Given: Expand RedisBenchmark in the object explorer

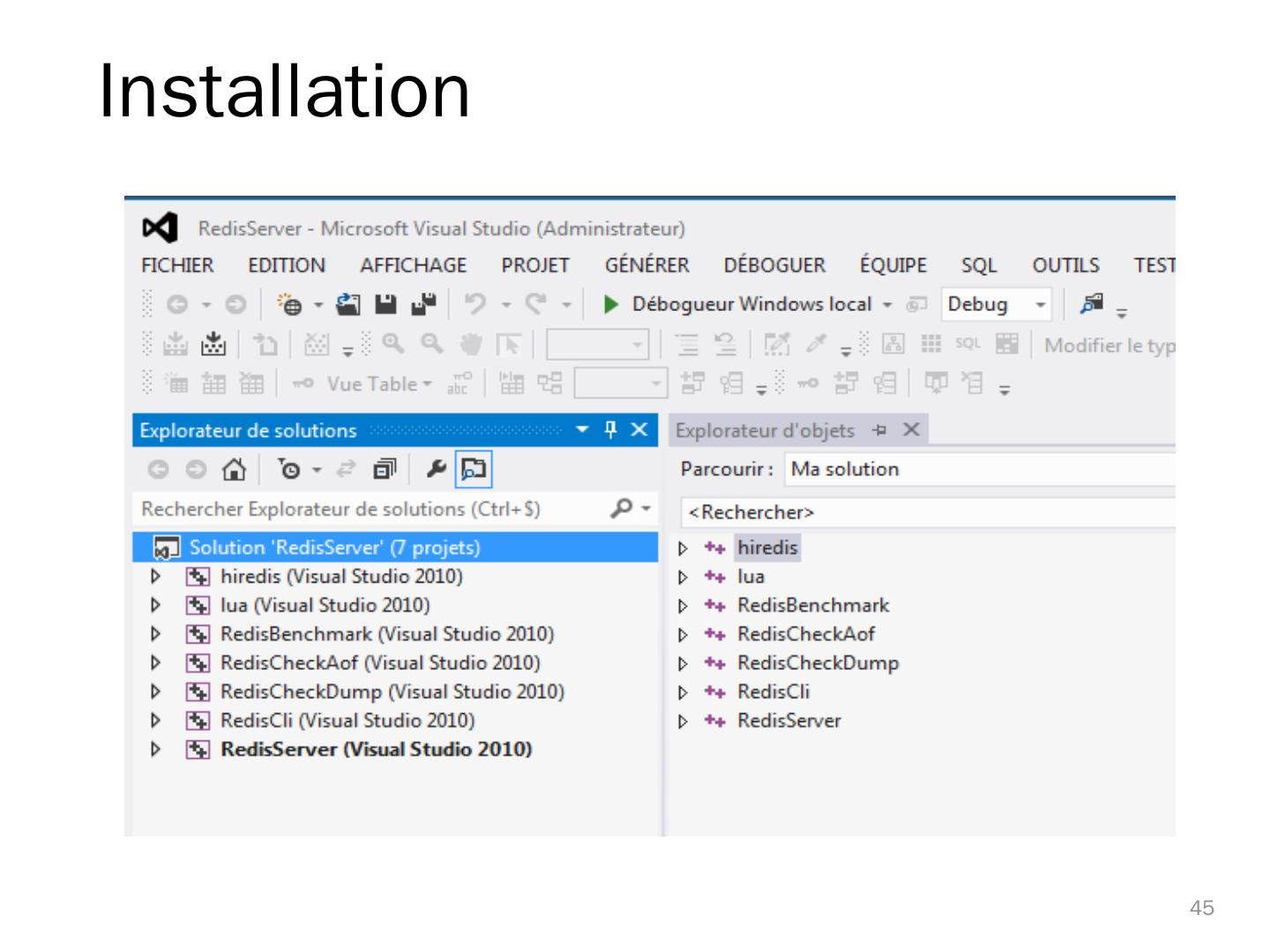Looking at the screenshot, I should tap(683, 606).
